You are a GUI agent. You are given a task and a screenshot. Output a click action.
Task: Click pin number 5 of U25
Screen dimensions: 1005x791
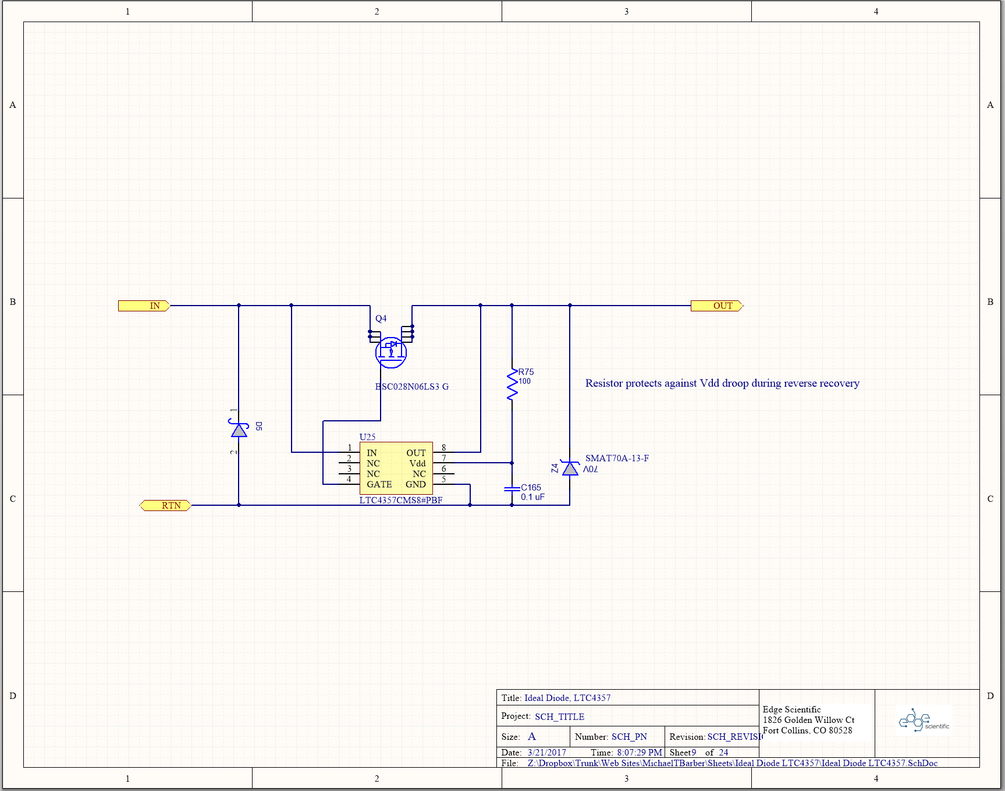[x=444, y=479]
